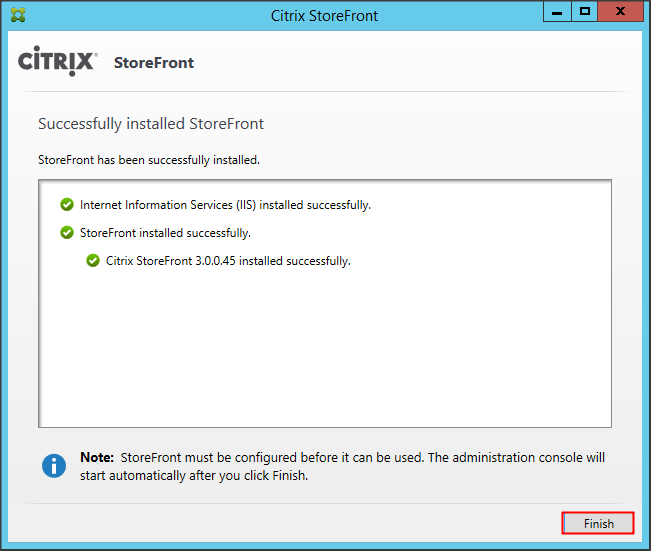Click the note about configuring StoreFront
Viewport: 651px width, 551px height.
pos(360,466)
